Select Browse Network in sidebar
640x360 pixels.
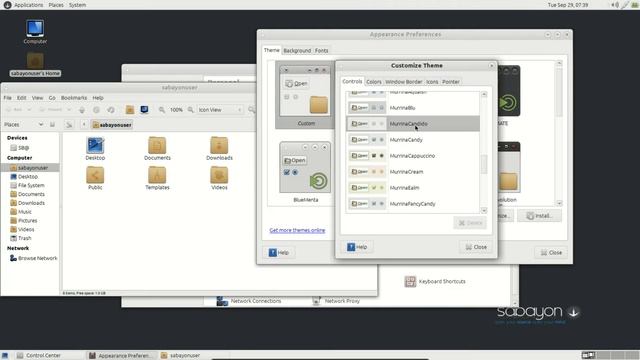34,258
